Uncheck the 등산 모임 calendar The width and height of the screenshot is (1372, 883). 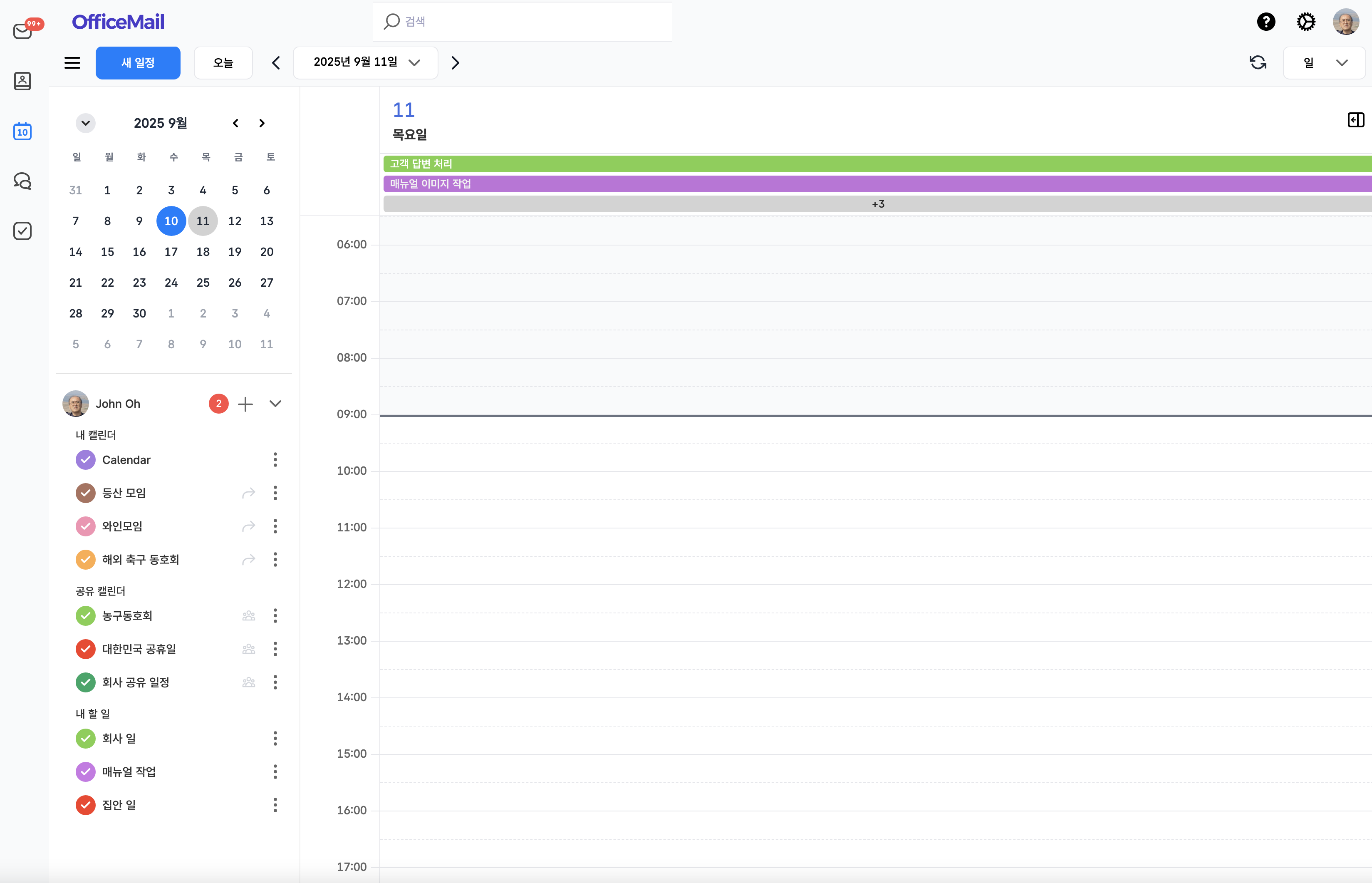coord(85,493)
